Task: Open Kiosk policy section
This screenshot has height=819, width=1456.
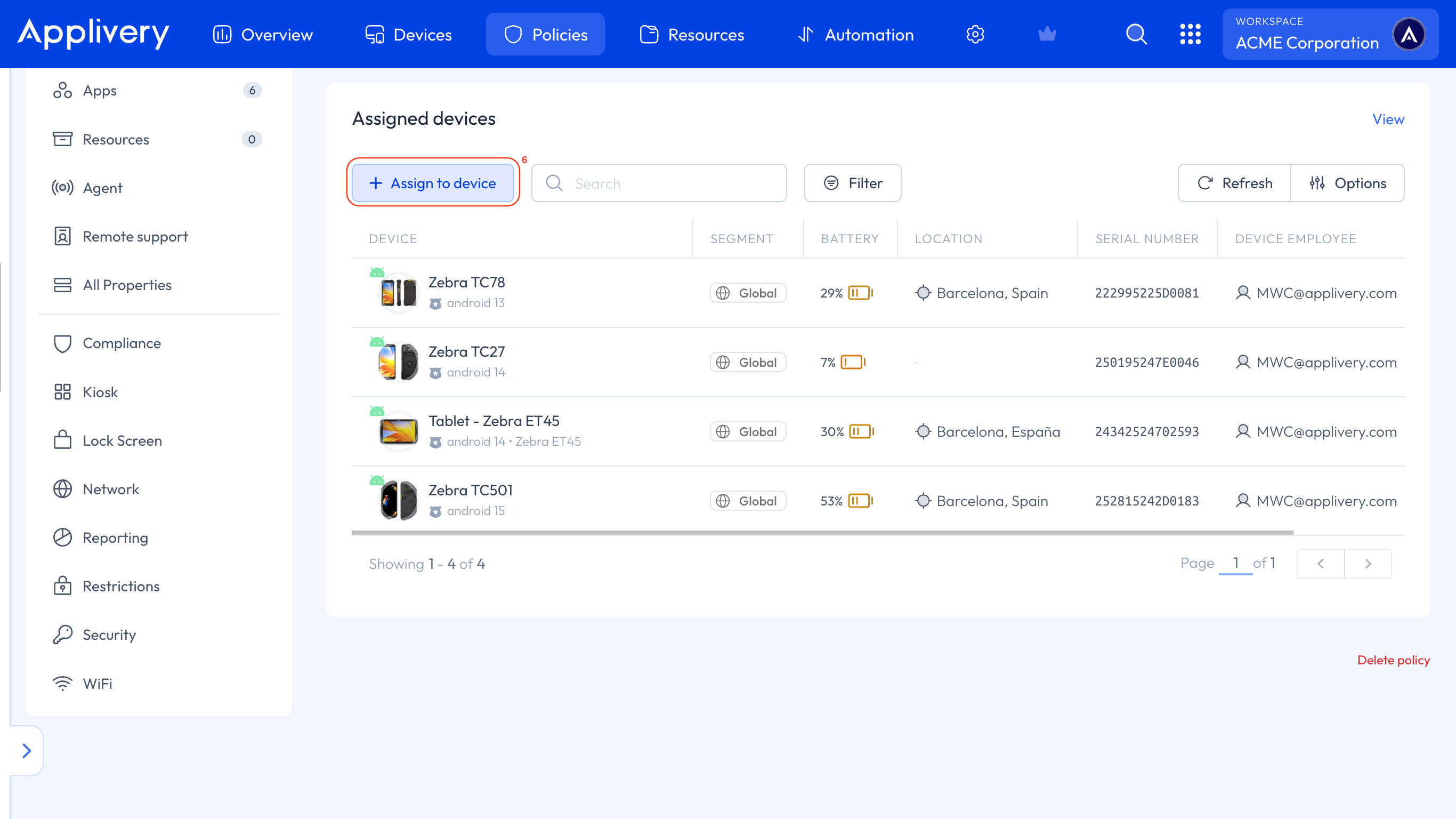Action: (100, 392)
